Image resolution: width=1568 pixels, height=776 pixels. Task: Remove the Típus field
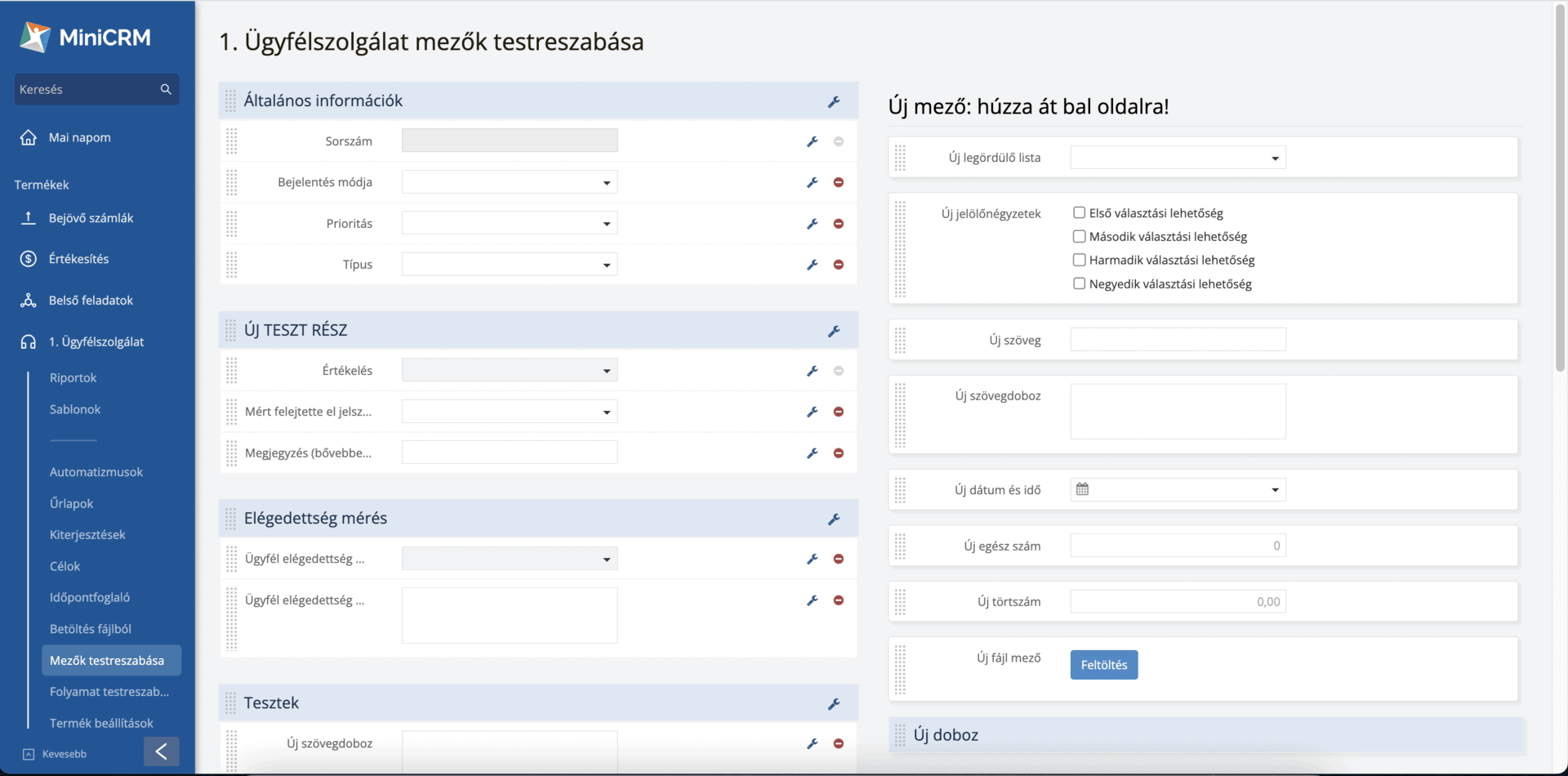[839, 265]
